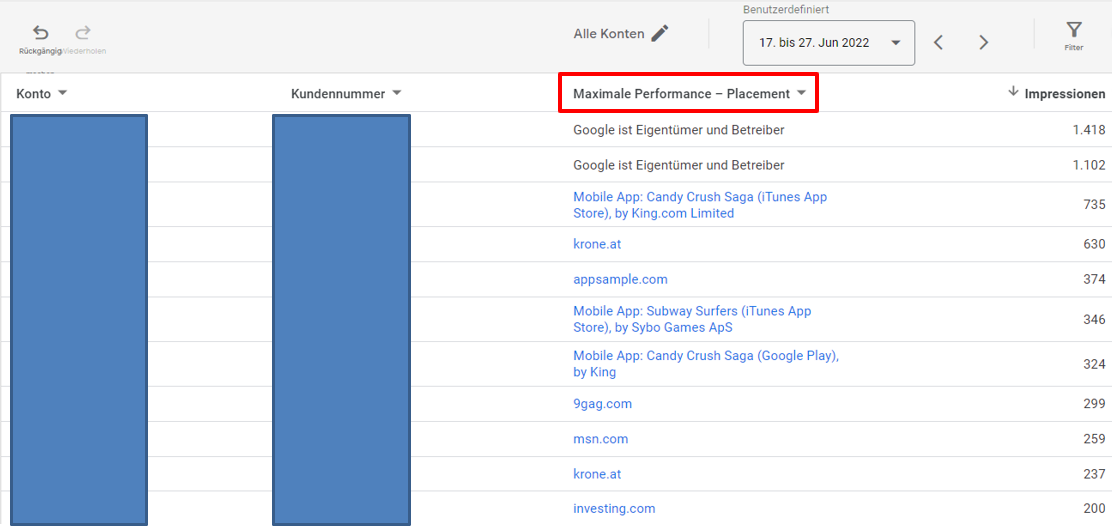
Task: Open the Candy Crush Saga iTunes App Store link
Action: [700, 205]
